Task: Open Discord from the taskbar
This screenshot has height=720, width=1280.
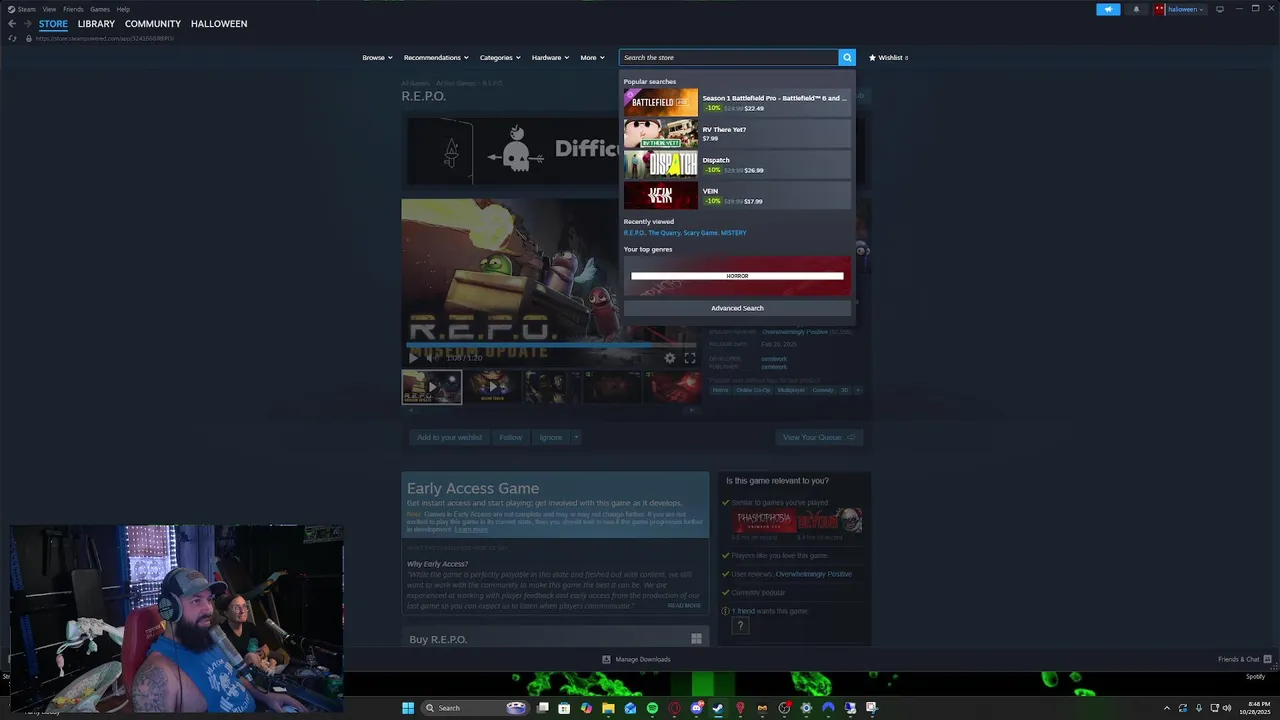Action: pyautogui.click(x=697, y=708)
